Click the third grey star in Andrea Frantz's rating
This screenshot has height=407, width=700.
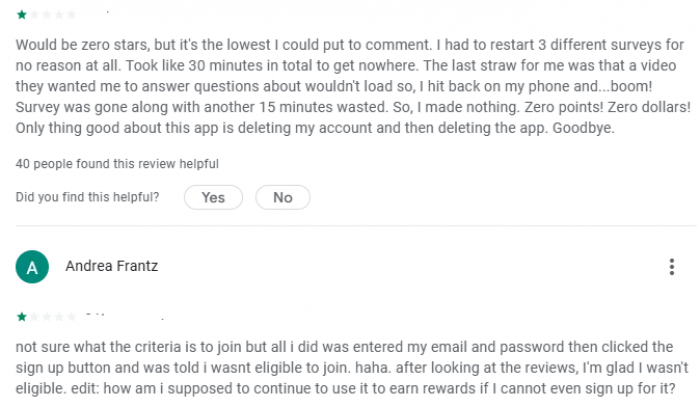(46, 317)
